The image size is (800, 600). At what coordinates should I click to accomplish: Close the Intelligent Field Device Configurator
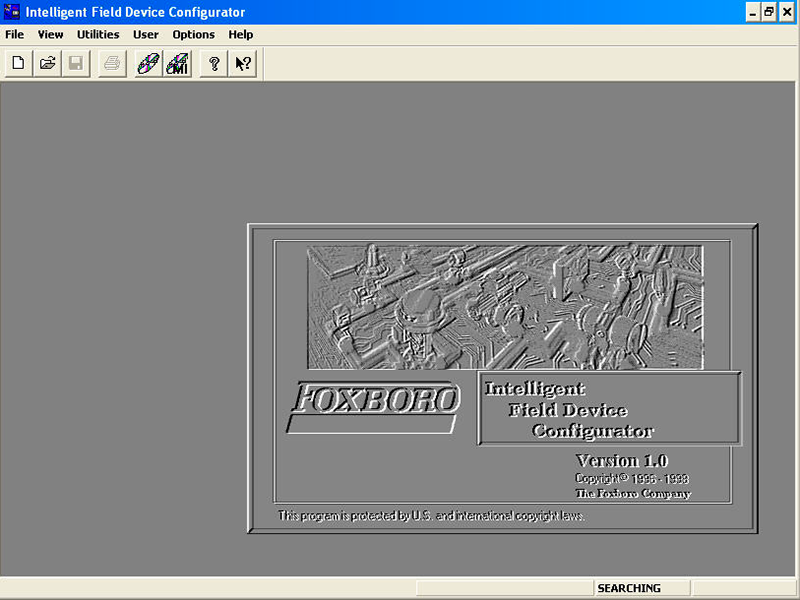787,12
